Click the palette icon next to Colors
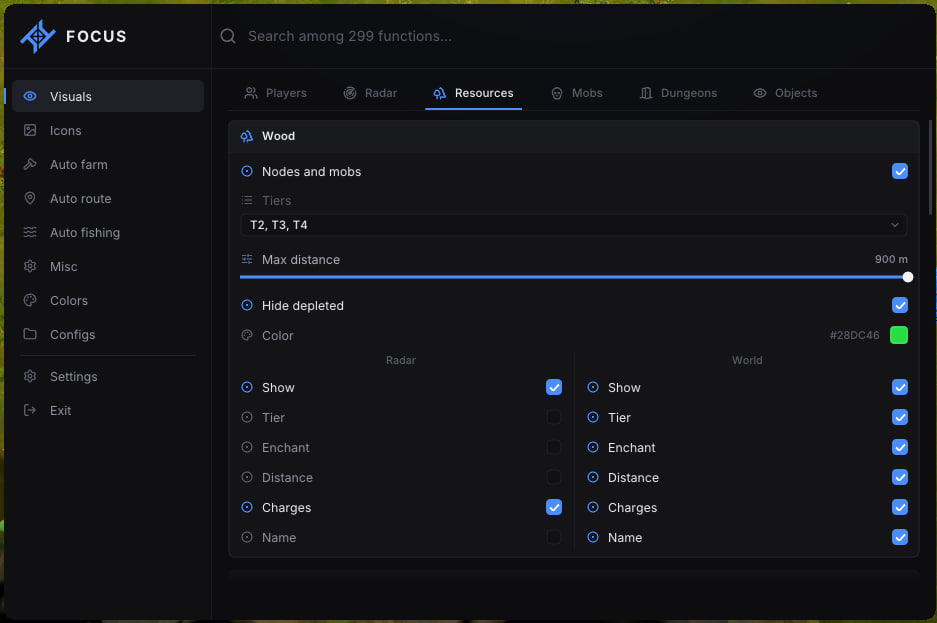 [x=30, y=300]
